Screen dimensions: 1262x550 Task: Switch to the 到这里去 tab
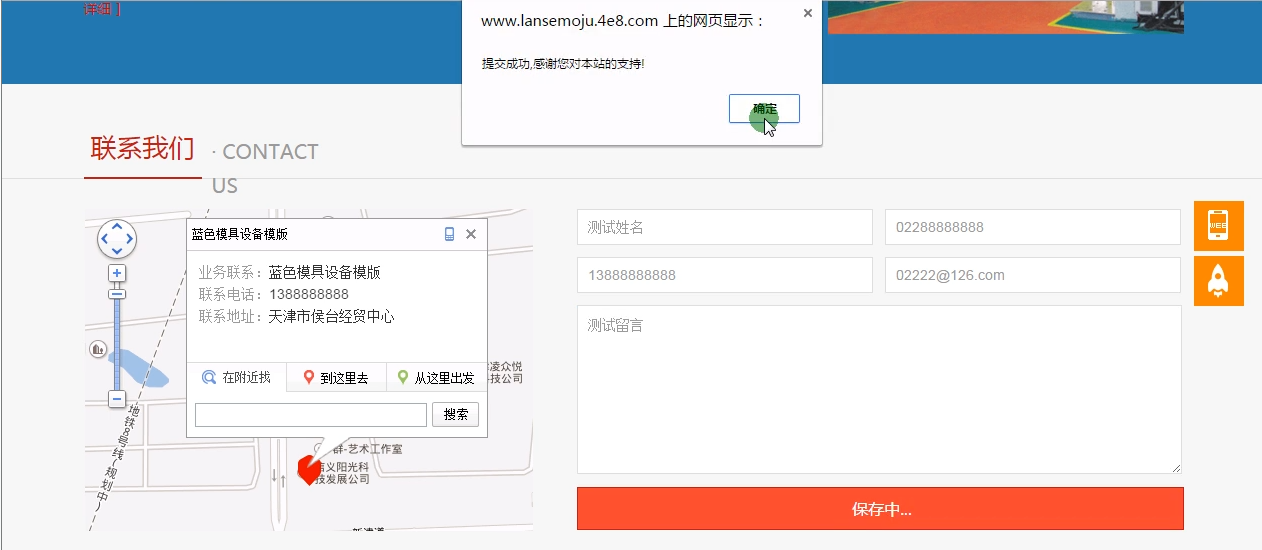(336, 378)
